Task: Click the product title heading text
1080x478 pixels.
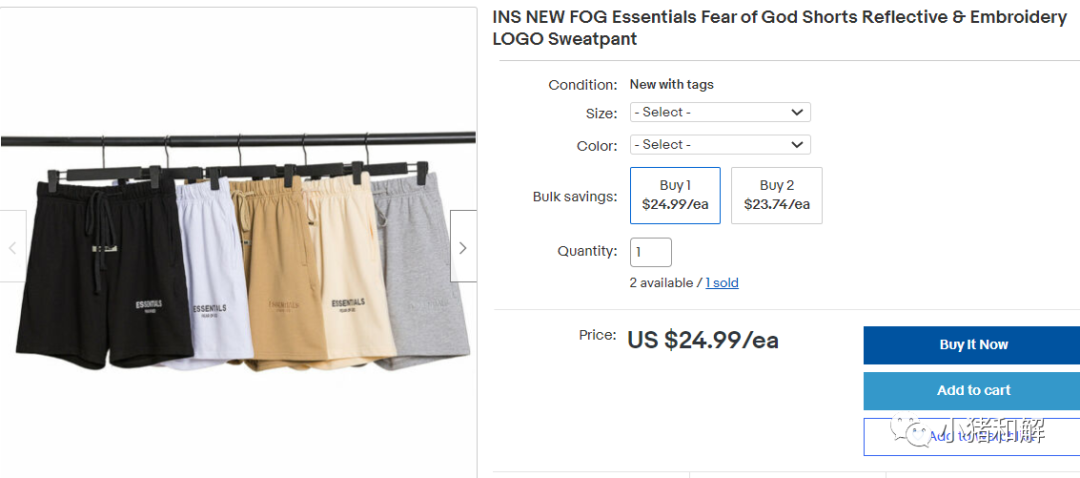Action: (x=780, y=28)
